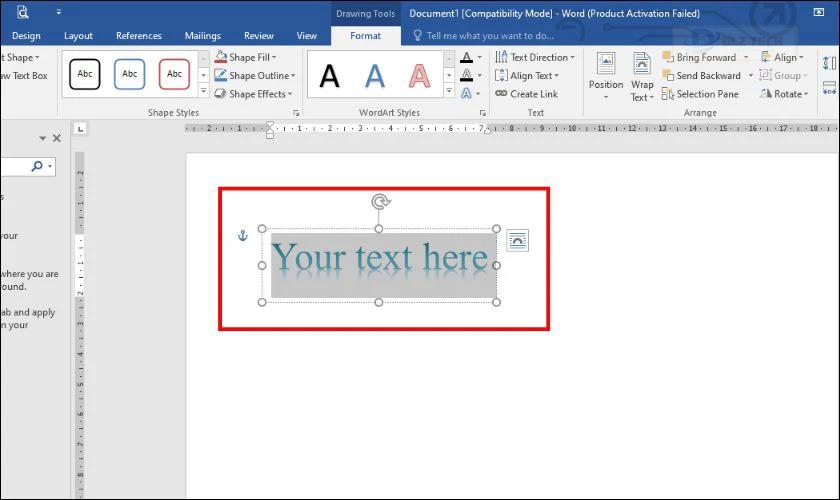Expand the WordArt Styles gallery

(x=449, y=91)
